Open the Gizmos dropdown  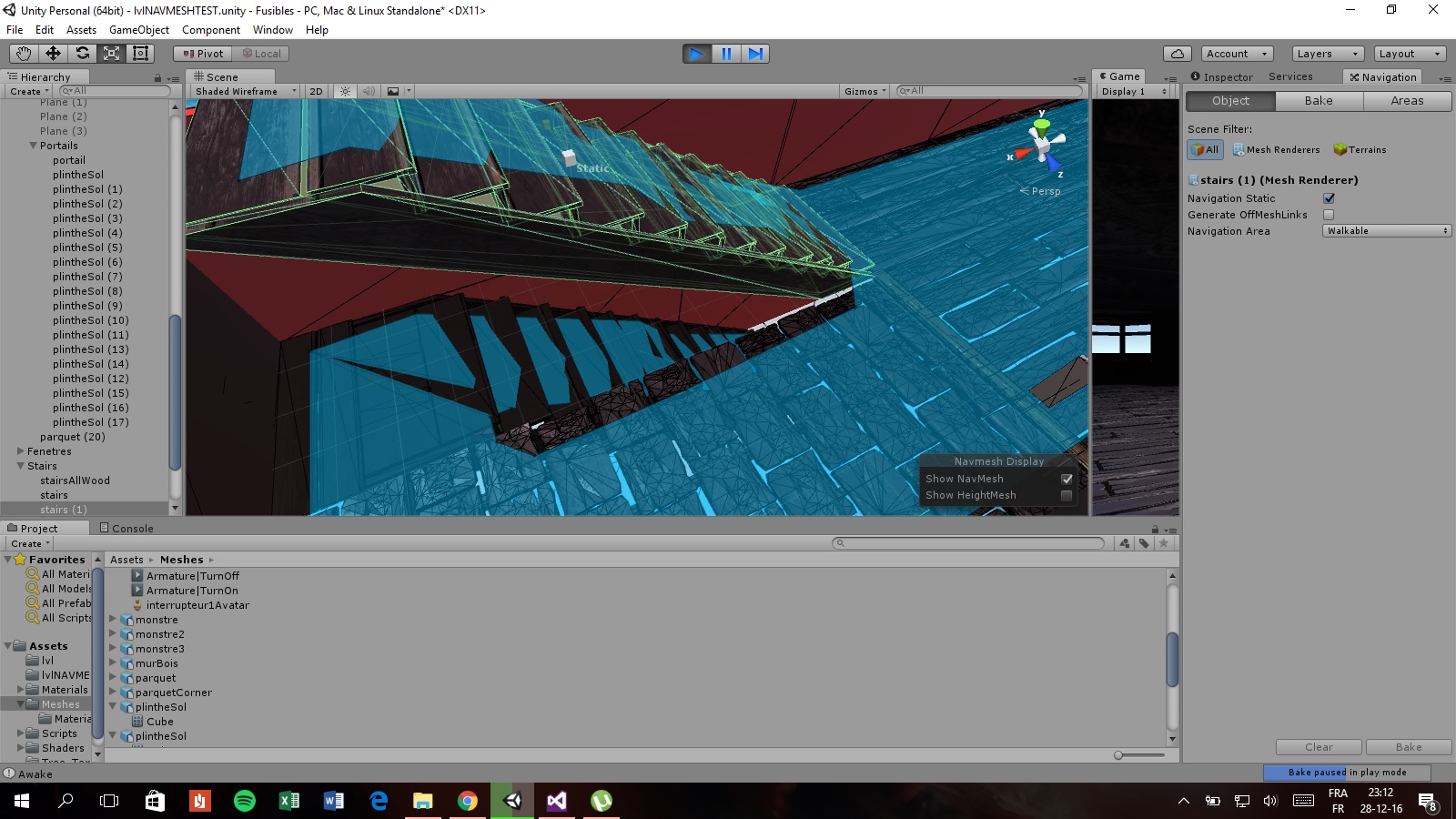coord(864,91)
